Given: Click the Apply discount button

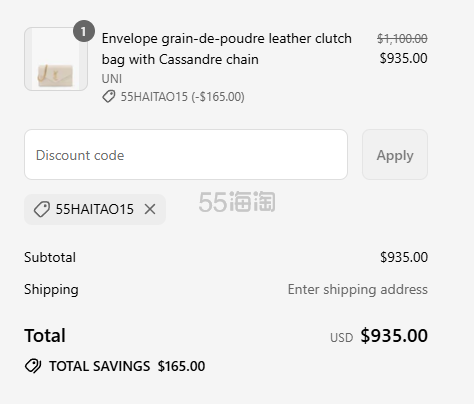Looking at the screenshot, I should point(395,155).
